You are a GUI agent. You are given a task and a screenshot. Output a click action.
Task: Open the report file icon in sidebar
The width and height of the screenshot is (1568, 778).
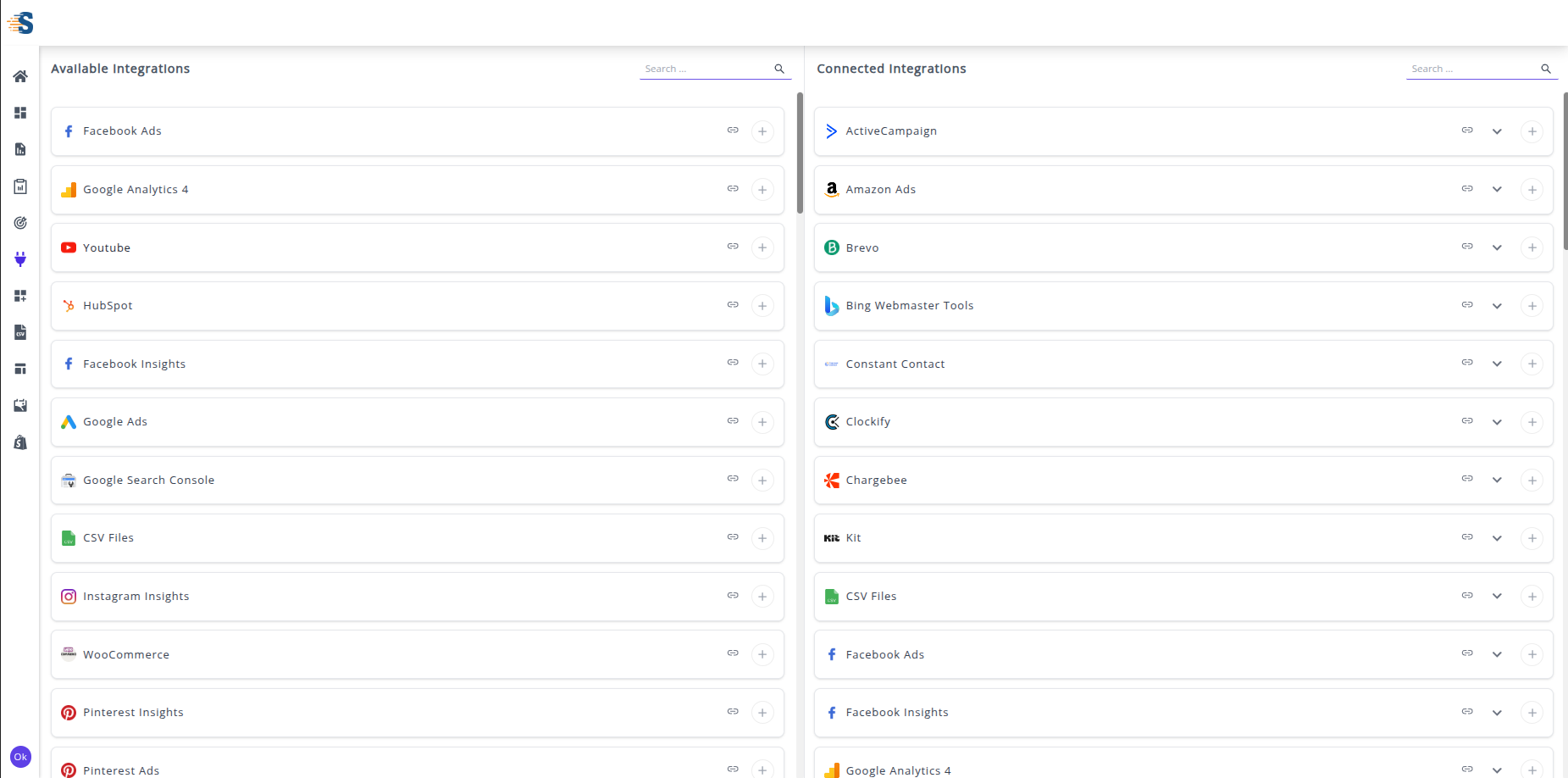click(x=20, y=149)
